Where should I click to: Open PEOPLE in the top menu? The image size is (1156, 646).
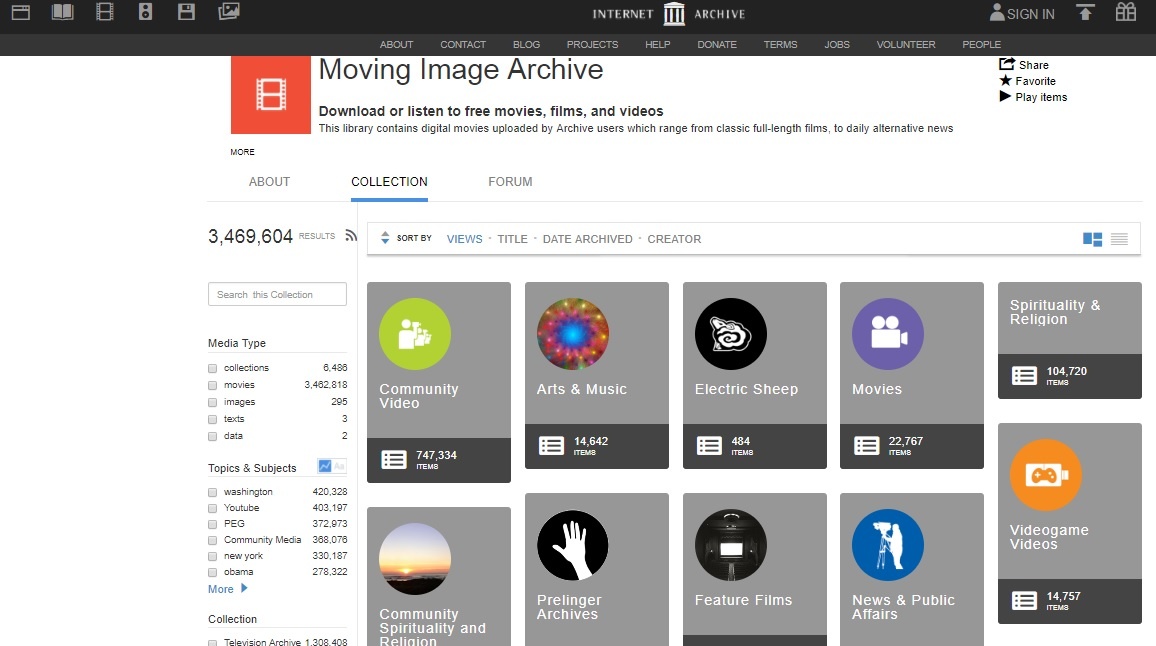(981, 44)
